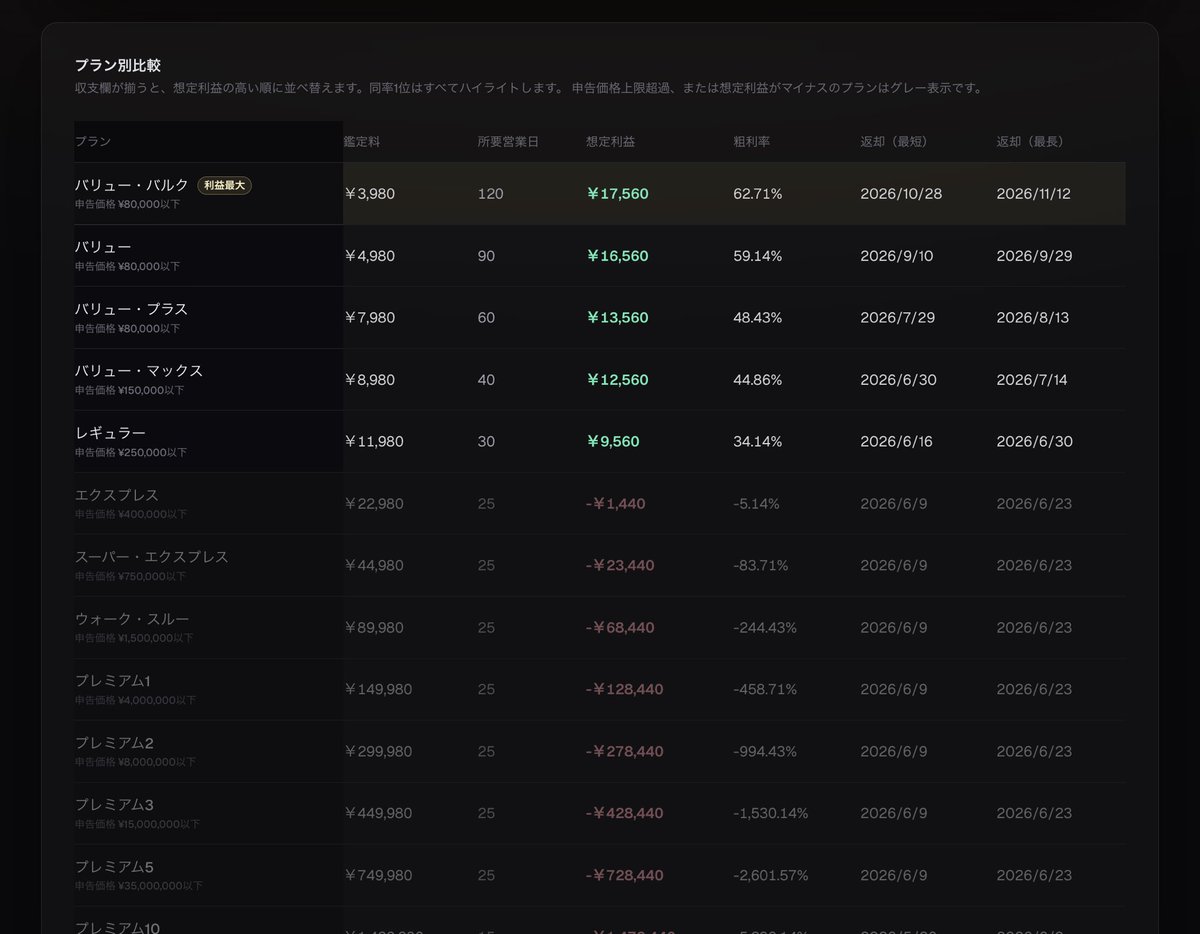Click the ¥17,560 expected profit
This screenshot has width=1200, height=934.
pos(617,194)
